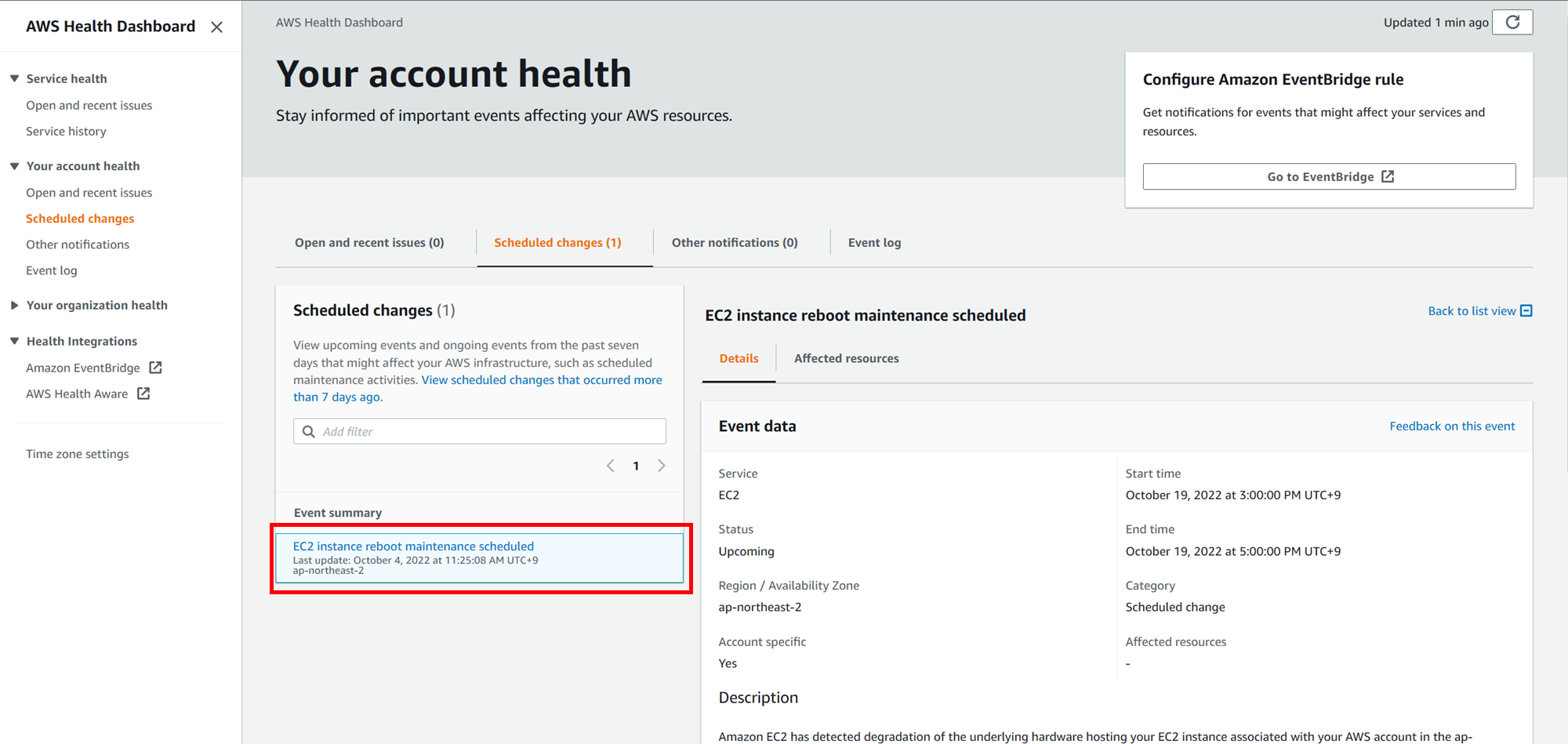Click the 'Configure Amazon EventBridge rule' heading
1568x744 pixels.
[x=1273, y=79]
